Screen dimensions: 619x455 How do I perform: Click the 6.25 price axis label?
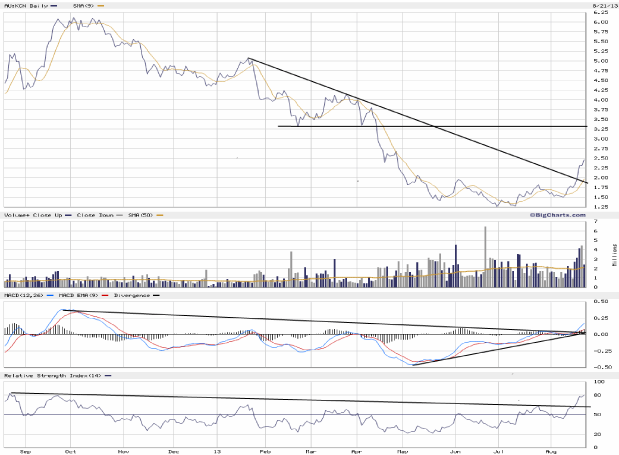(x=600, y=14)
